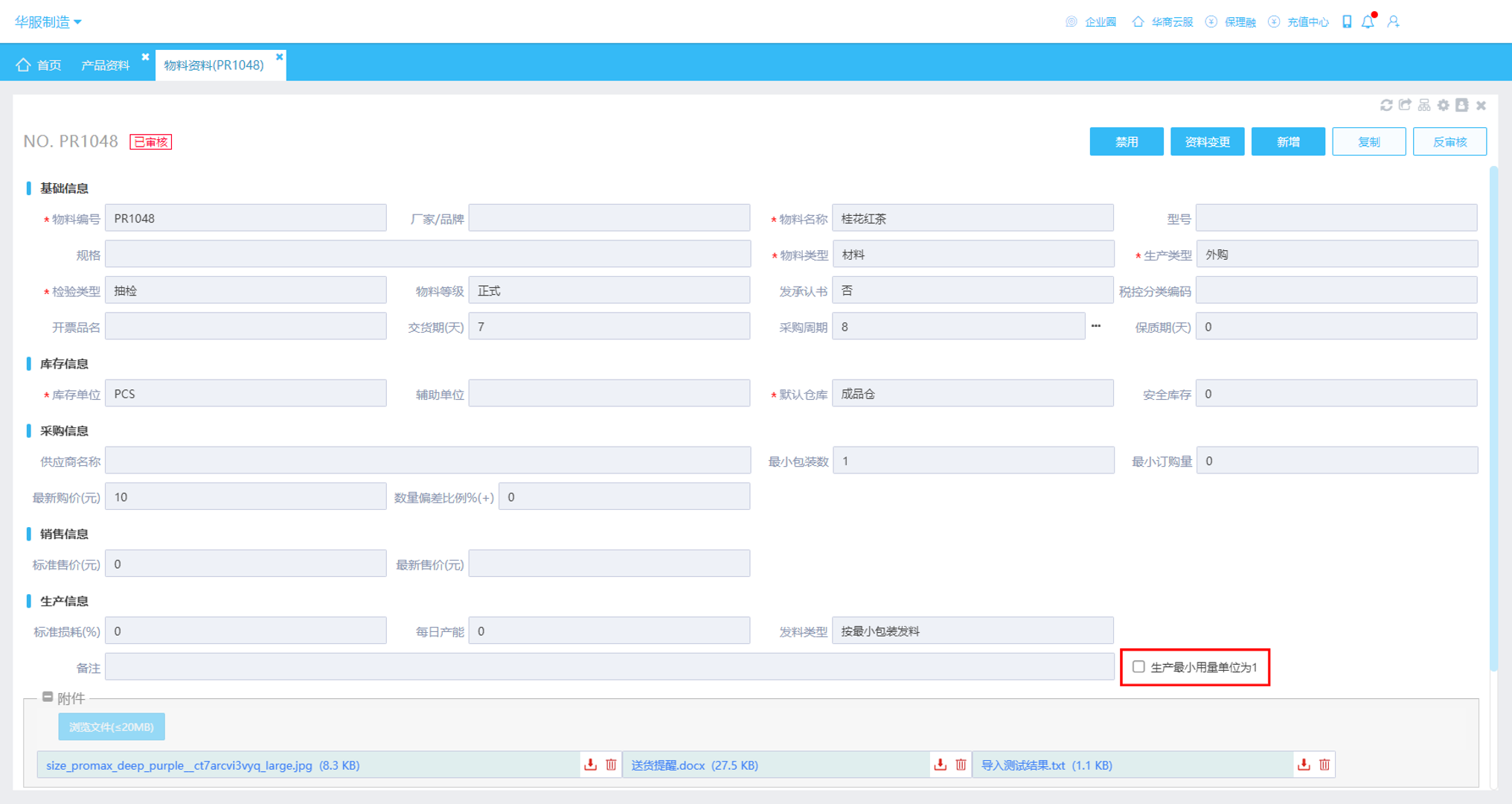Image resolution: width=1512 pixels, height=804 pixels.
Task: Click the refresh icon in panel toolbar
Action: pos(1386,106)
